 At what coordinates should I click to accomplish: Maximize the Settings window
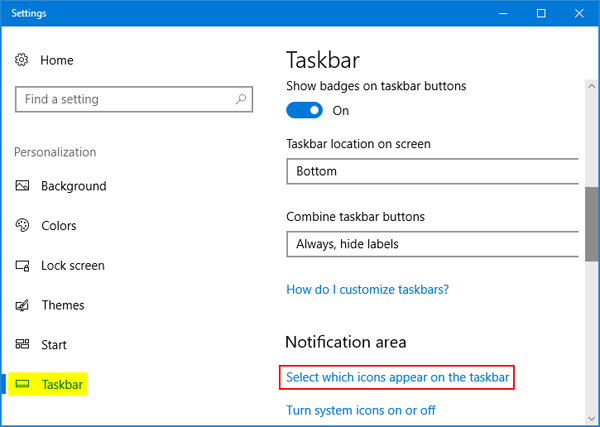tap(541, 13)
